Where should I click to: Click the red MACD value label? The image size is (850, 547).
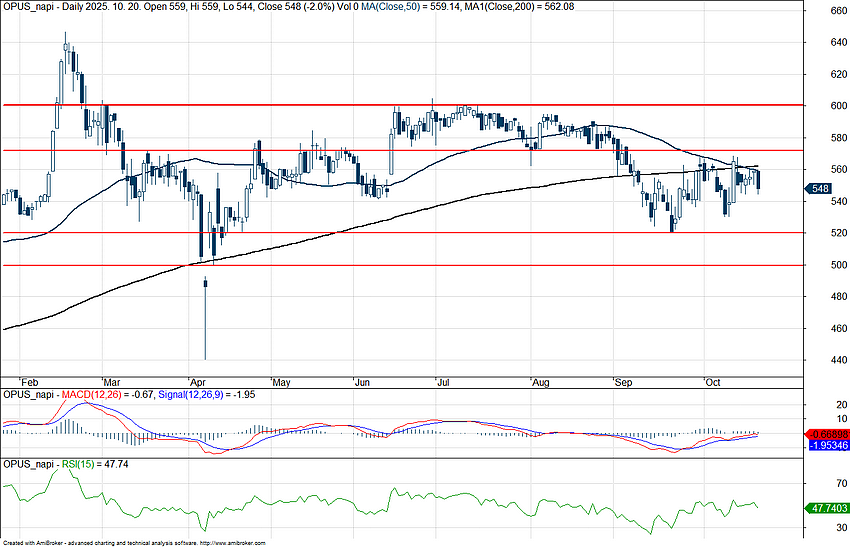coord(826,433)
